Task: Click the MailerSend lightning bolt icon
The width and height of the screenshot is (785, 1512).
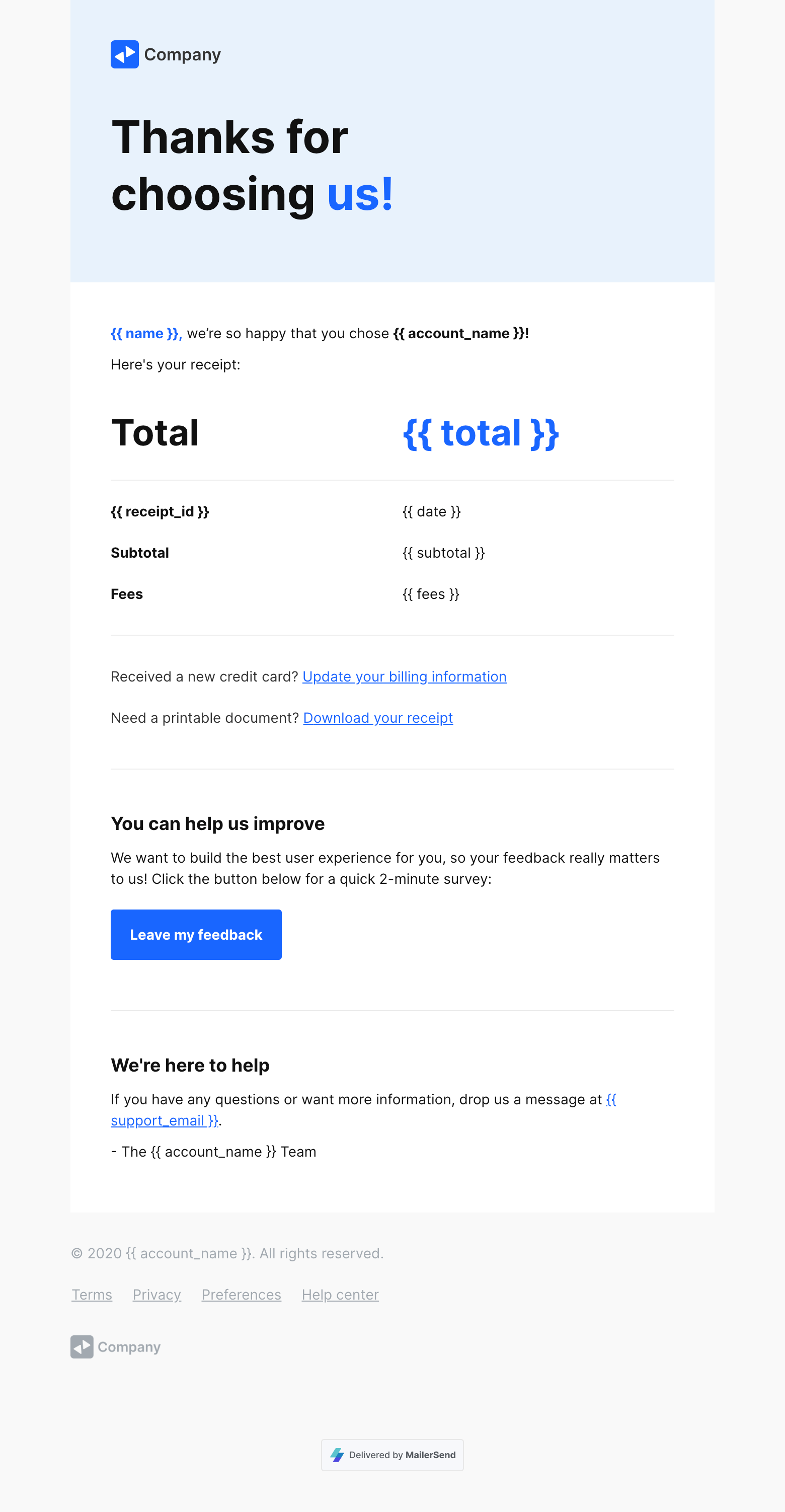Action: pyautogui.click(x=337, y=1455)
